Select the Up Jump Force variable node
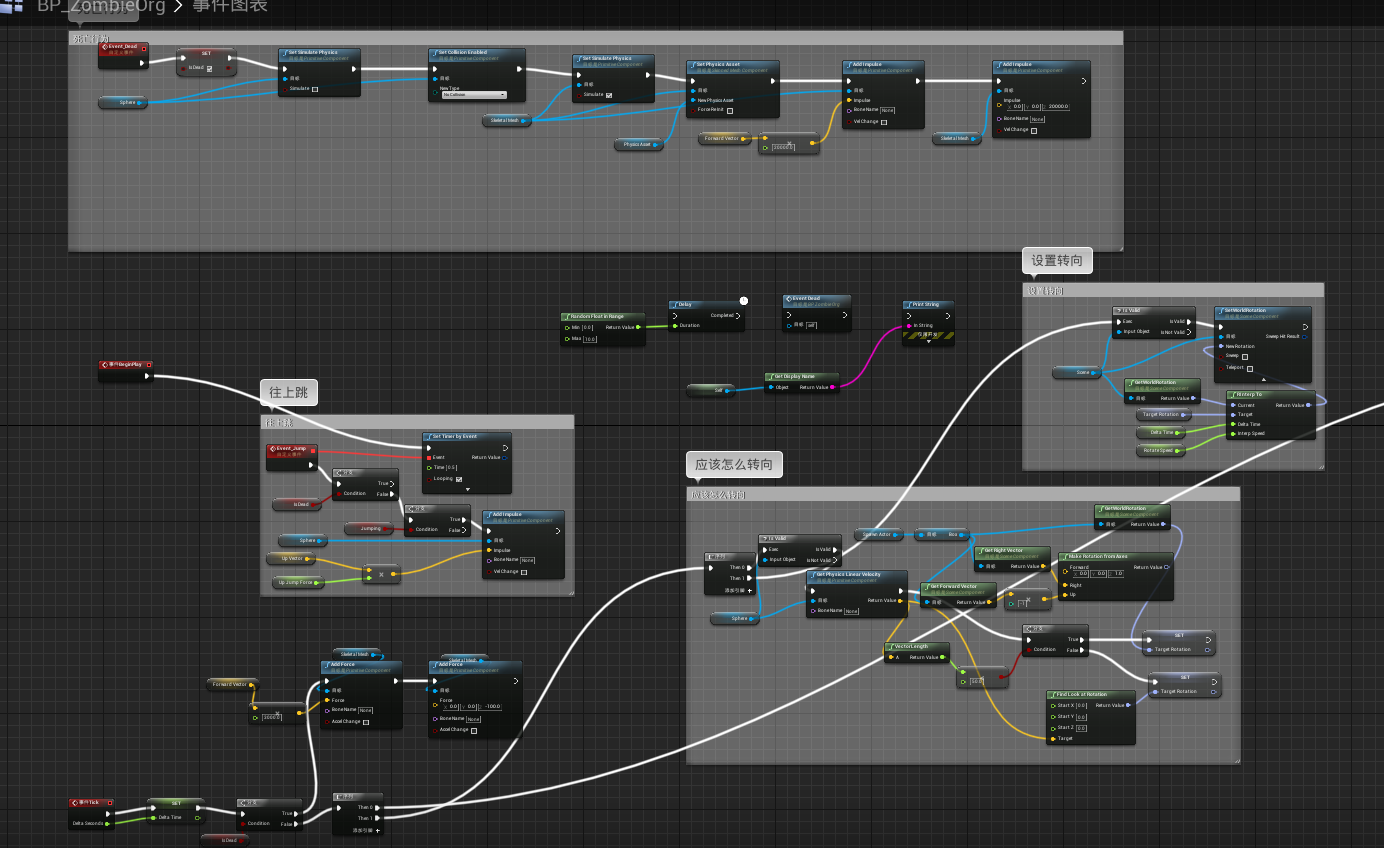Image resolution: width=1384 pixels, height=848 pixels. [298, 582]
